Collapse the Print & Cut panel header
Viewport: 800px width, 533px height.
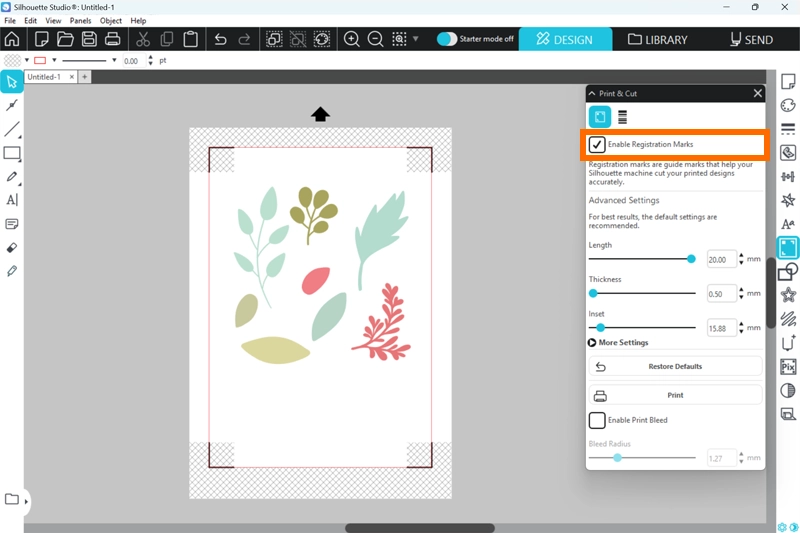[592, 93]
